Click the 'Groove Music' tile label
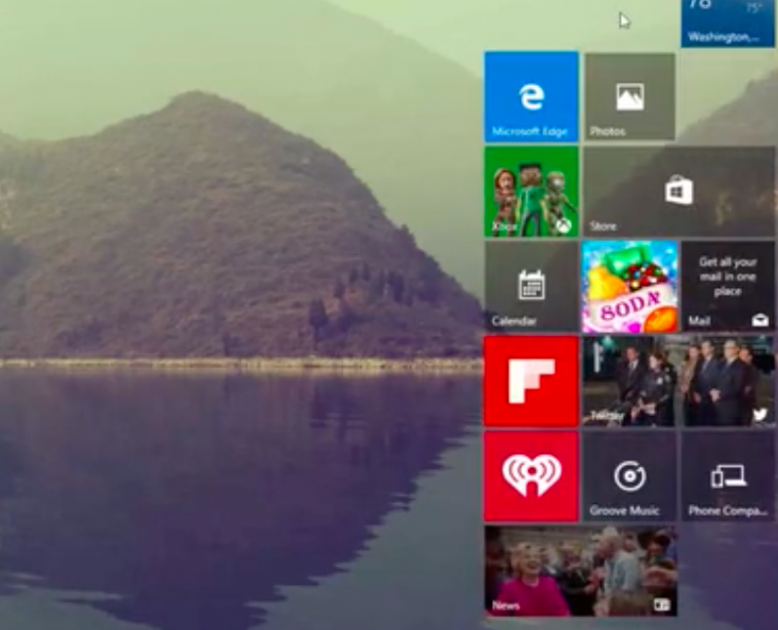The image size is (778, 630). [x=625, y=511]
